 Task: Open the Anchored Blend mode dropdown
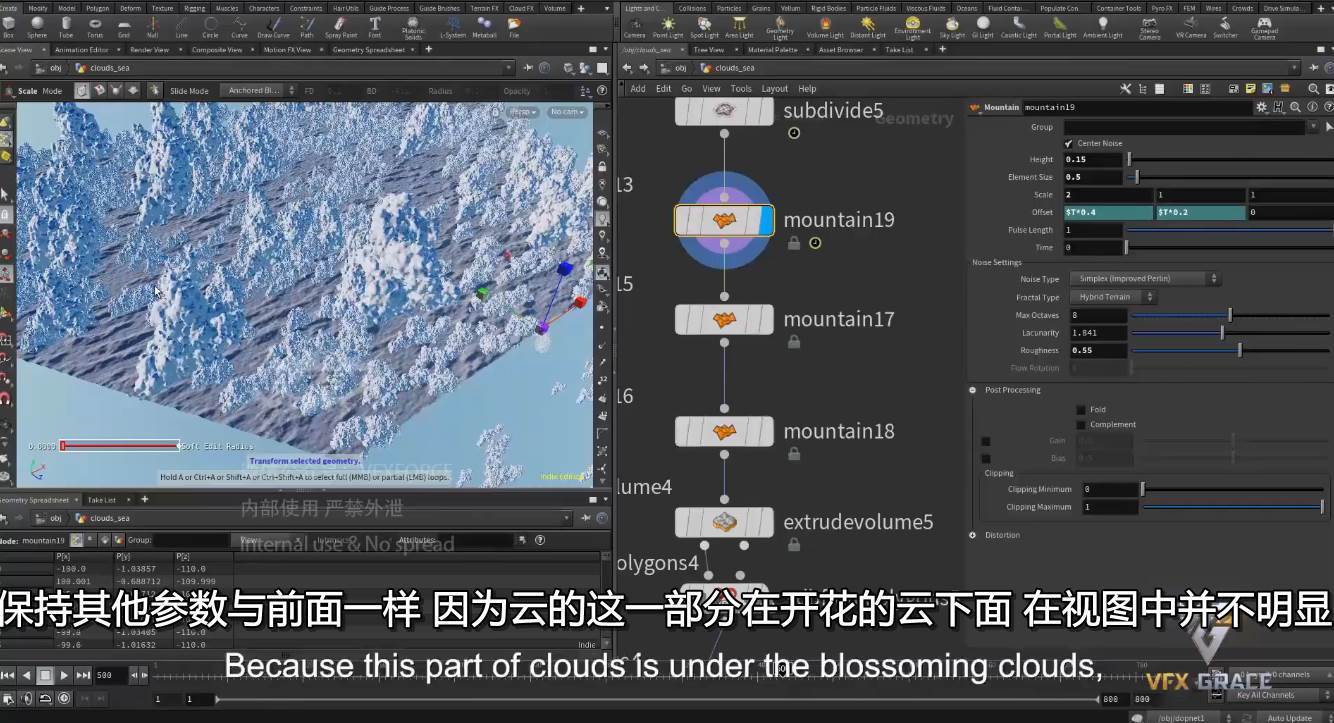[x=258, y=90]
